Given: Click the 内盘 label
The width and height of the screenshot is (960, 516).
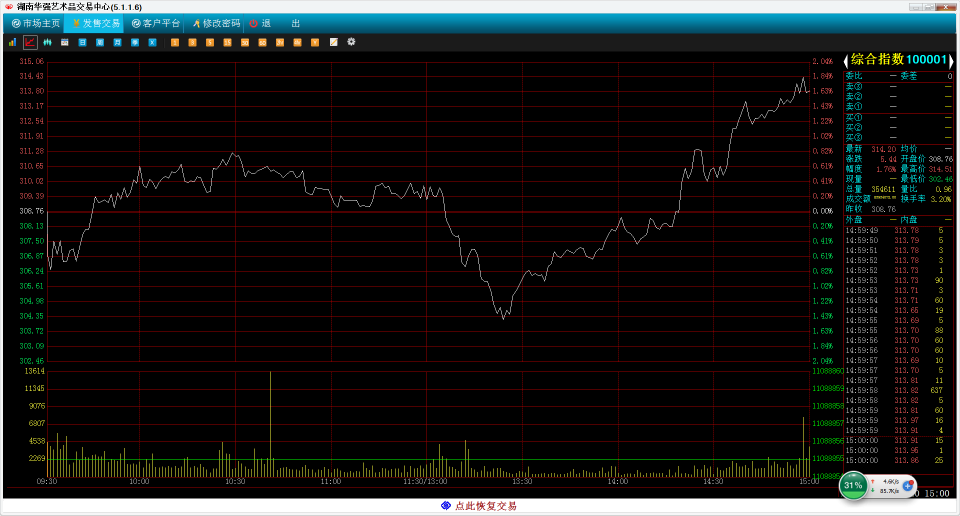Looking at the screenshot, I should click(909, 220).
